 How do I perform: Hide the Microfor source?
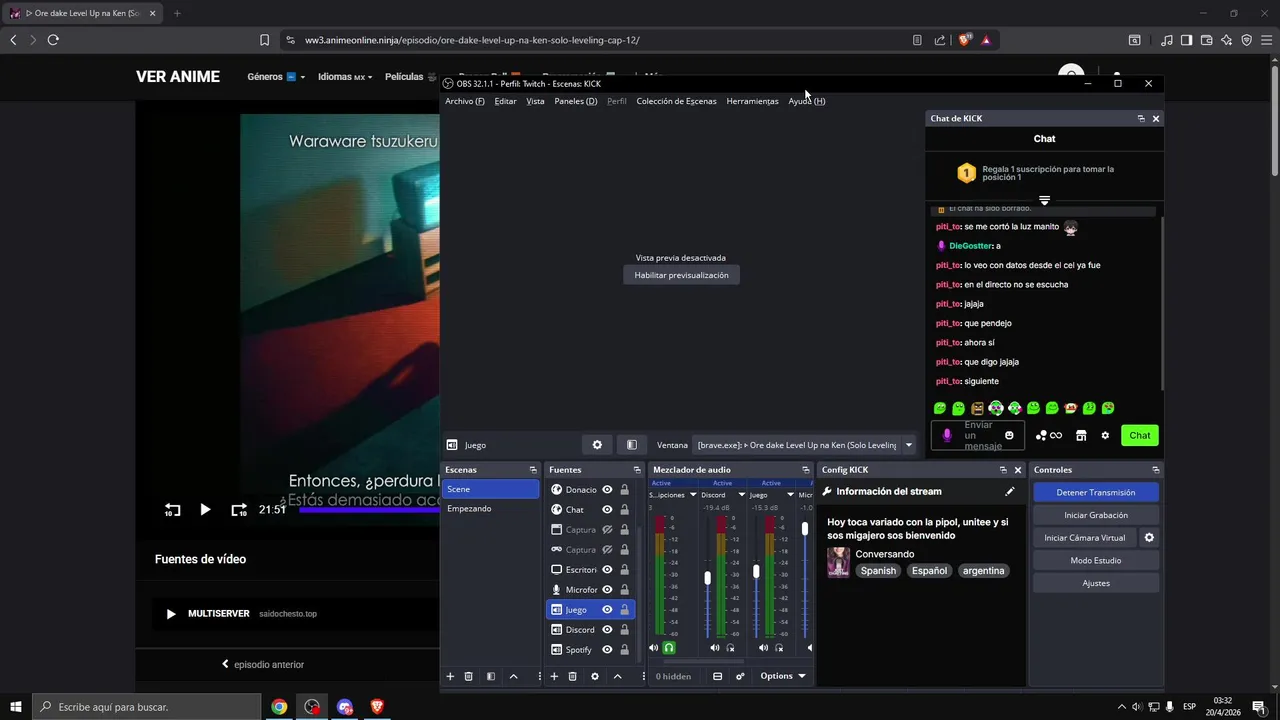(x=607, y=590)
